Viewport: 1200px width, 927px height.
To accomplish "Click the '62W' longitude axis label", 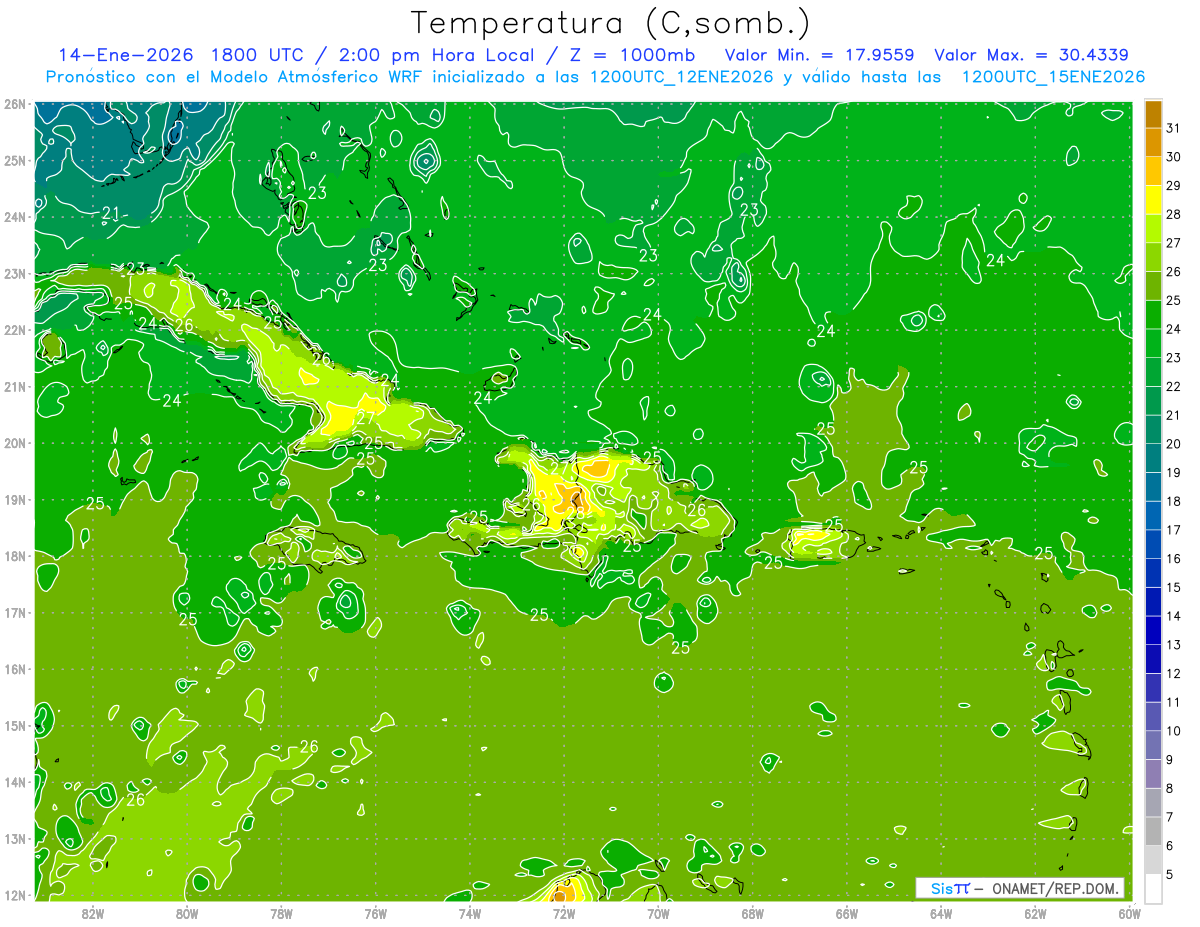I will click(1035, 914).
